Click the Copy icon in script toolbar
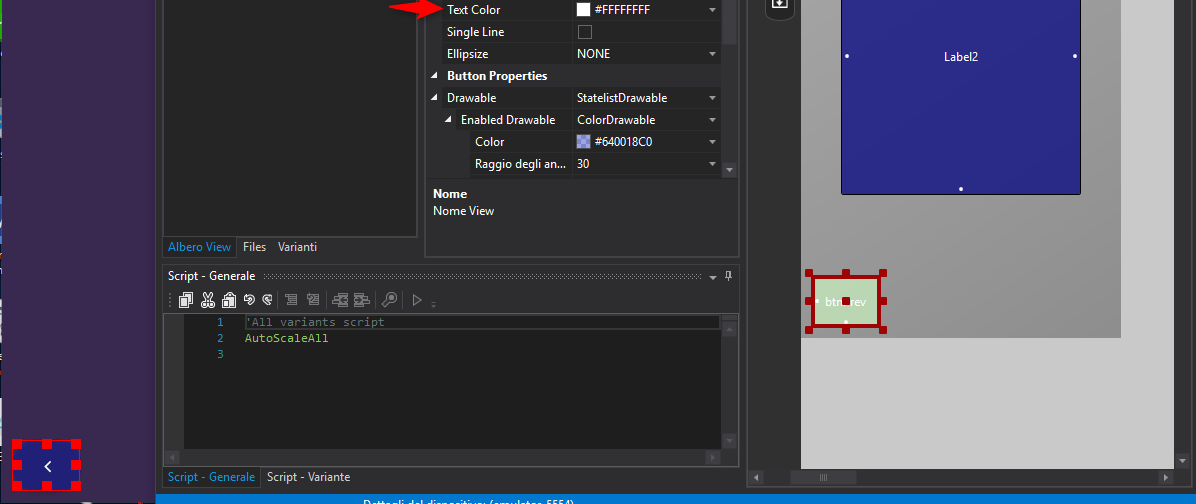Viewport: 1196px width, 504px height. tap(186, 300)
